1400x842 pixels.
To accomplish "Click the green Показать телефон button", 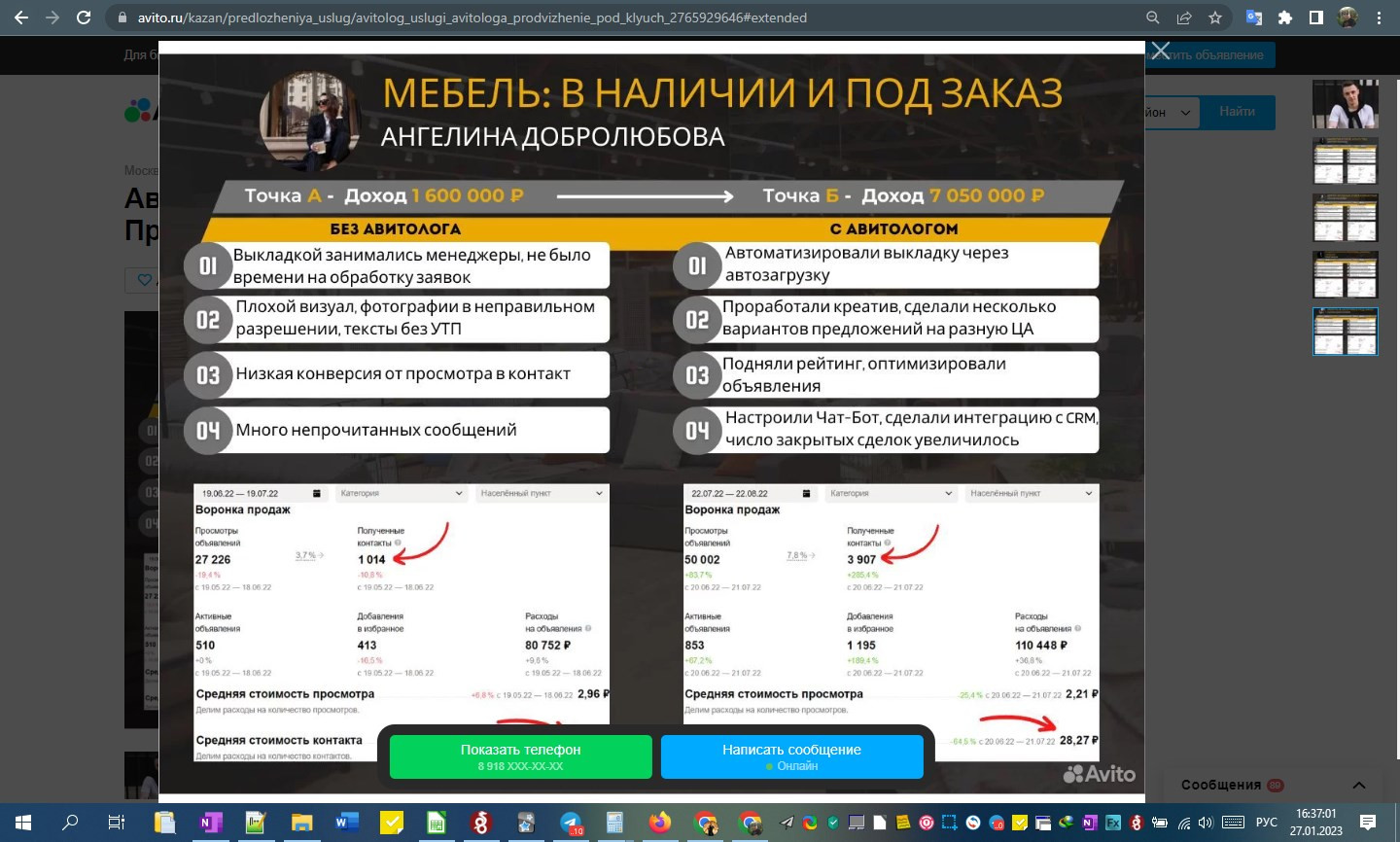I will (520, 756).
